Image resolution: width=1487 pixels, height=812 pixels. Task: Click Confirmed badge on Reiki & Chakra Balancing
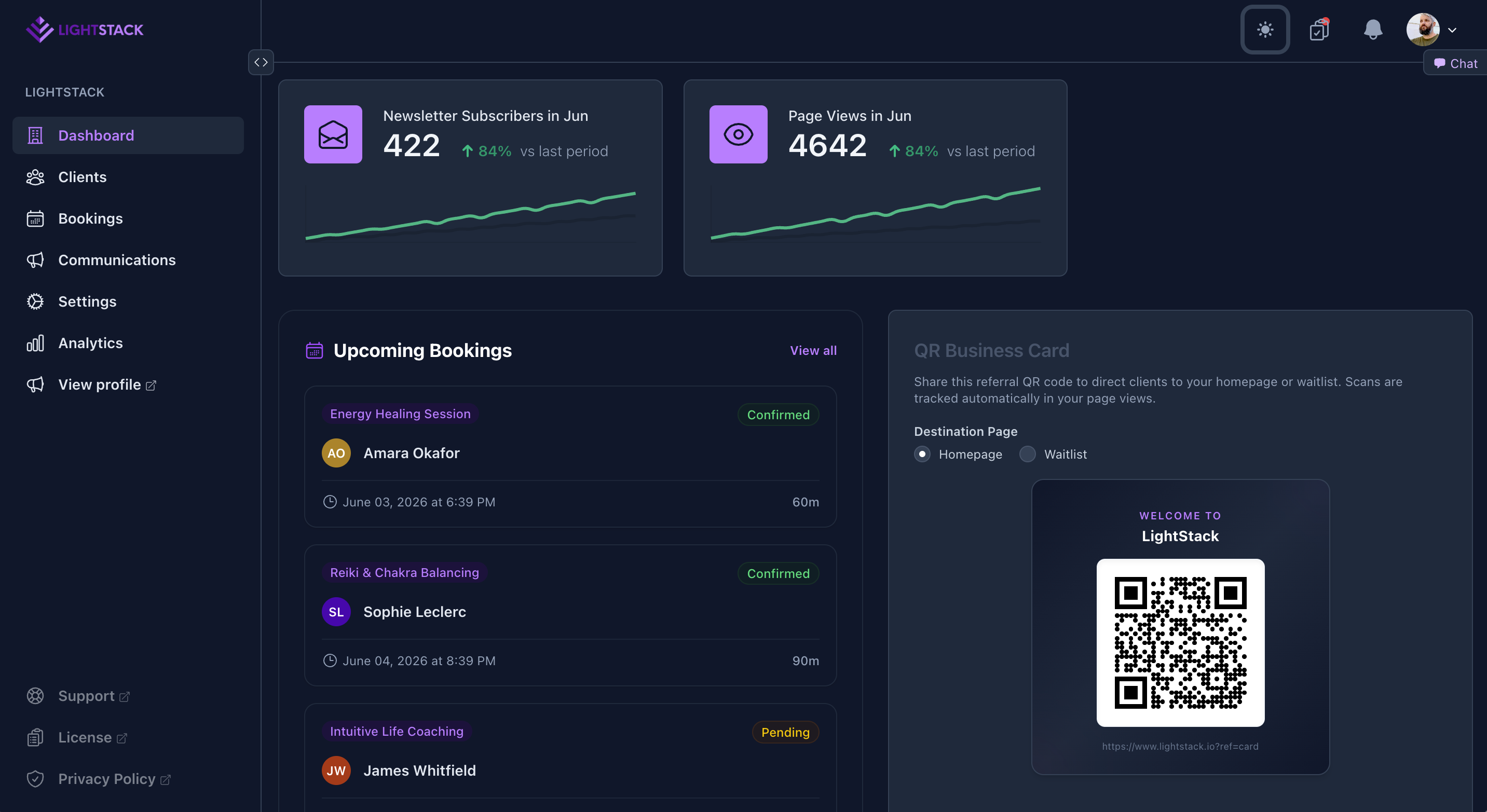[778, 574]
